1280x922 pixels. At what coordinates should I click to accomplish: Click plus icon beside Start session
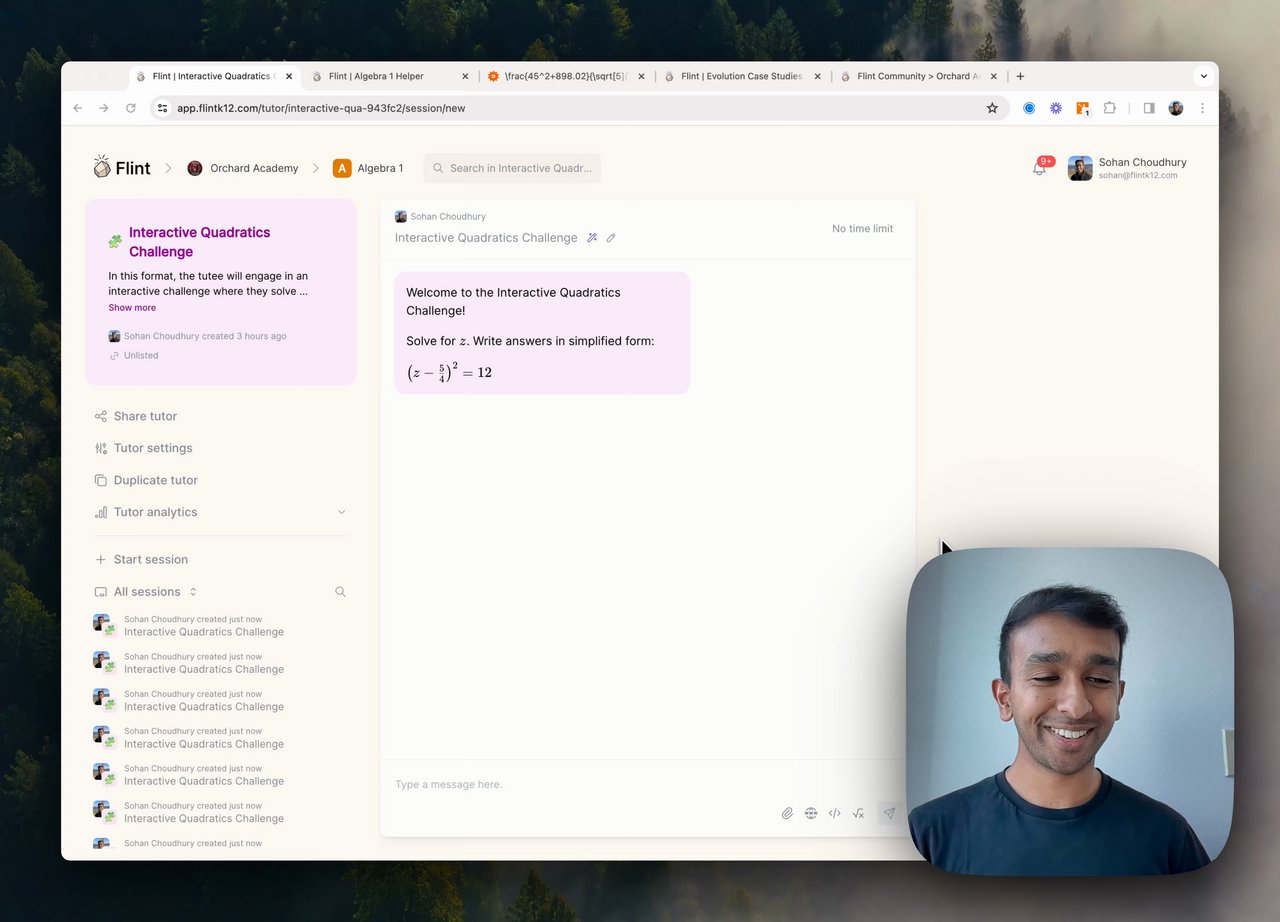pyautogui.click(x=100, y=559)
